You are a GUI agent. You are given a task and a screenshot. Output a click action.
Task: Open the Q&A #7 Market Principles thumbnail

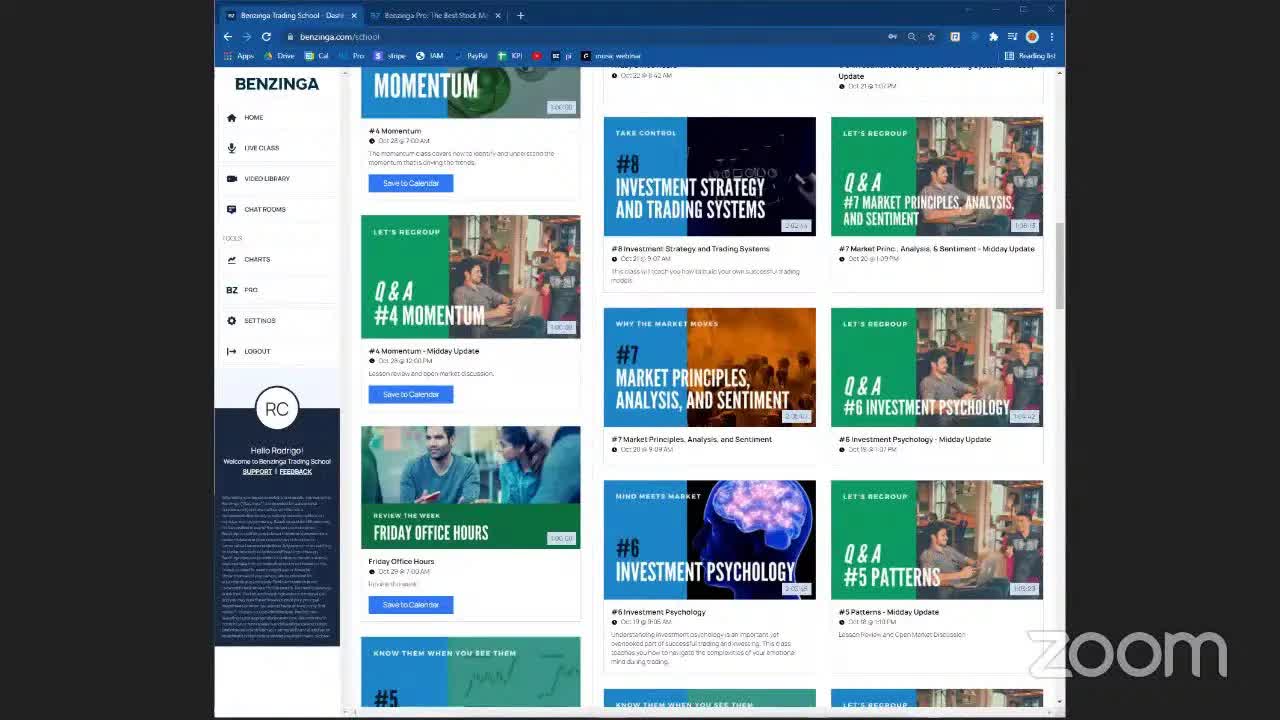tap(937, 177)
